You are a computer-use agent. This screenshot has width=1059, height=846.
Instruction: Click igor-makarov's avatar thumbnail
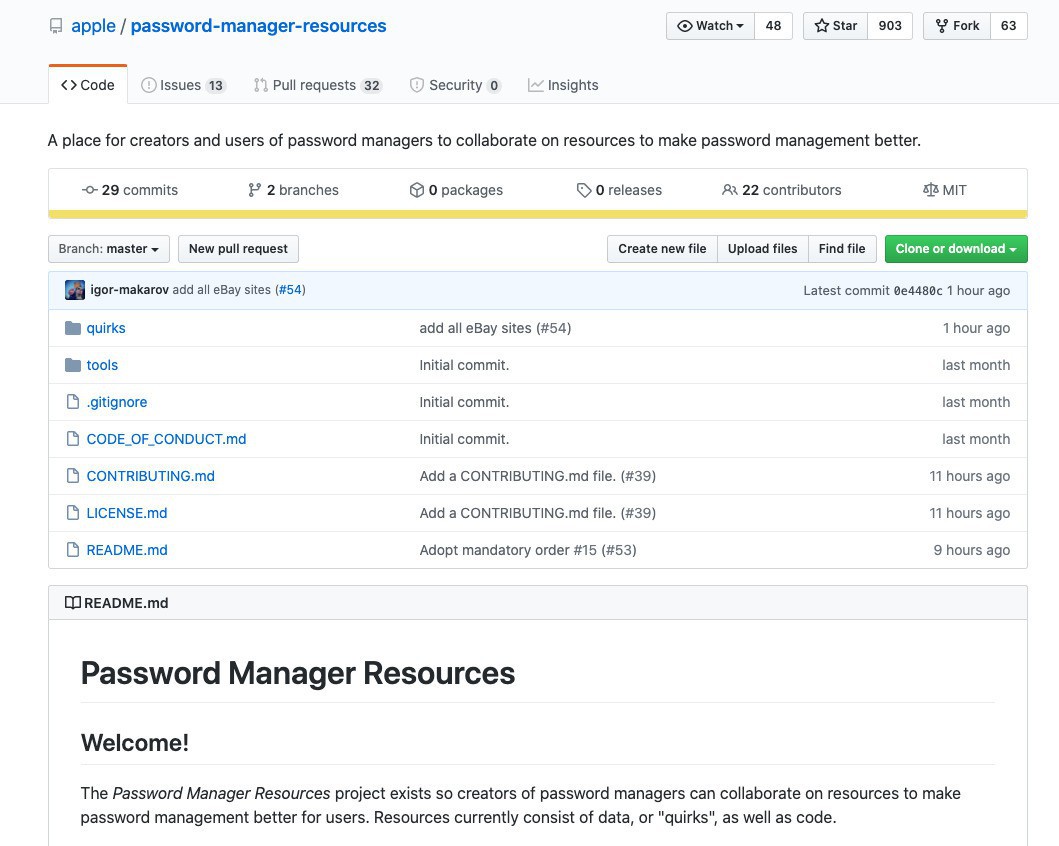75,290
